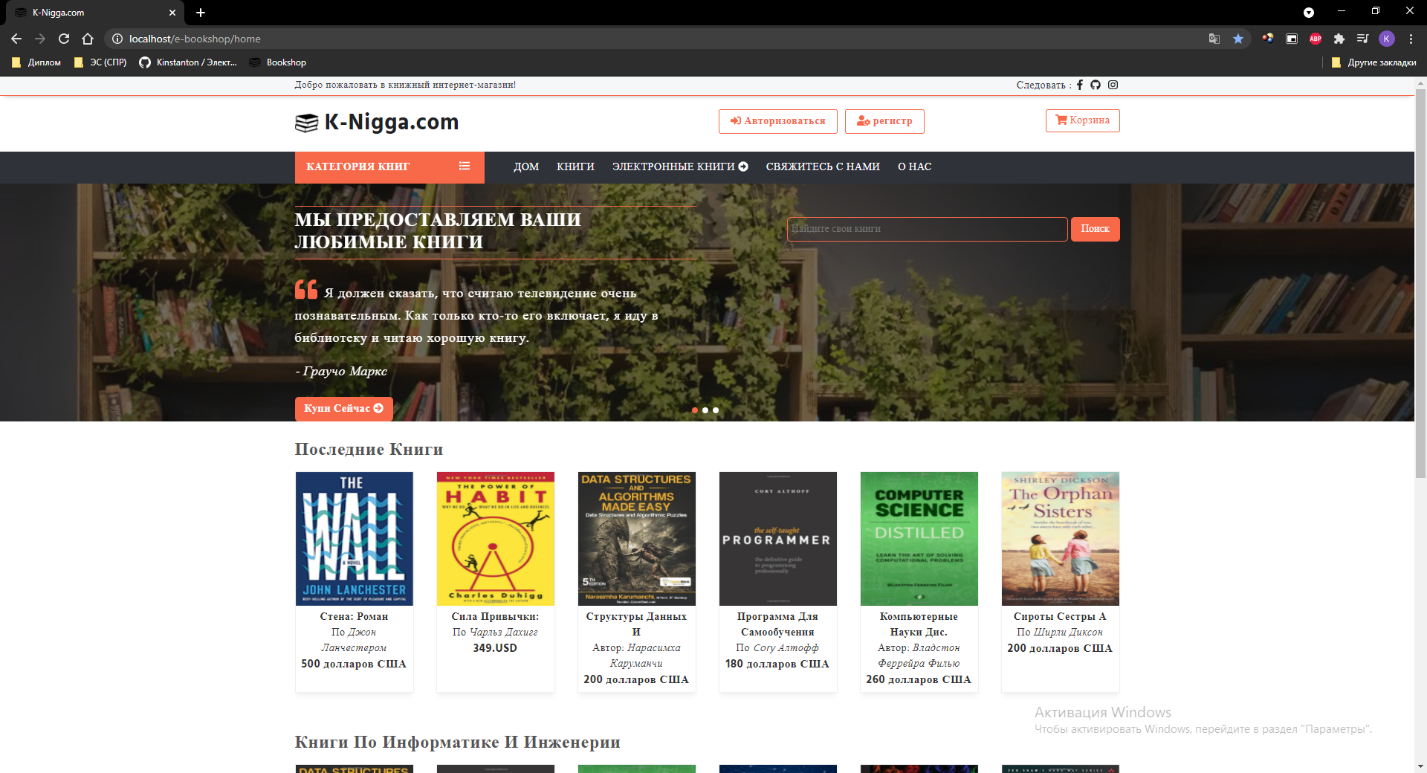This screenshot has width=1427, height=773.
Task: Open The Power of Habit cover
Action: (495, 539)
